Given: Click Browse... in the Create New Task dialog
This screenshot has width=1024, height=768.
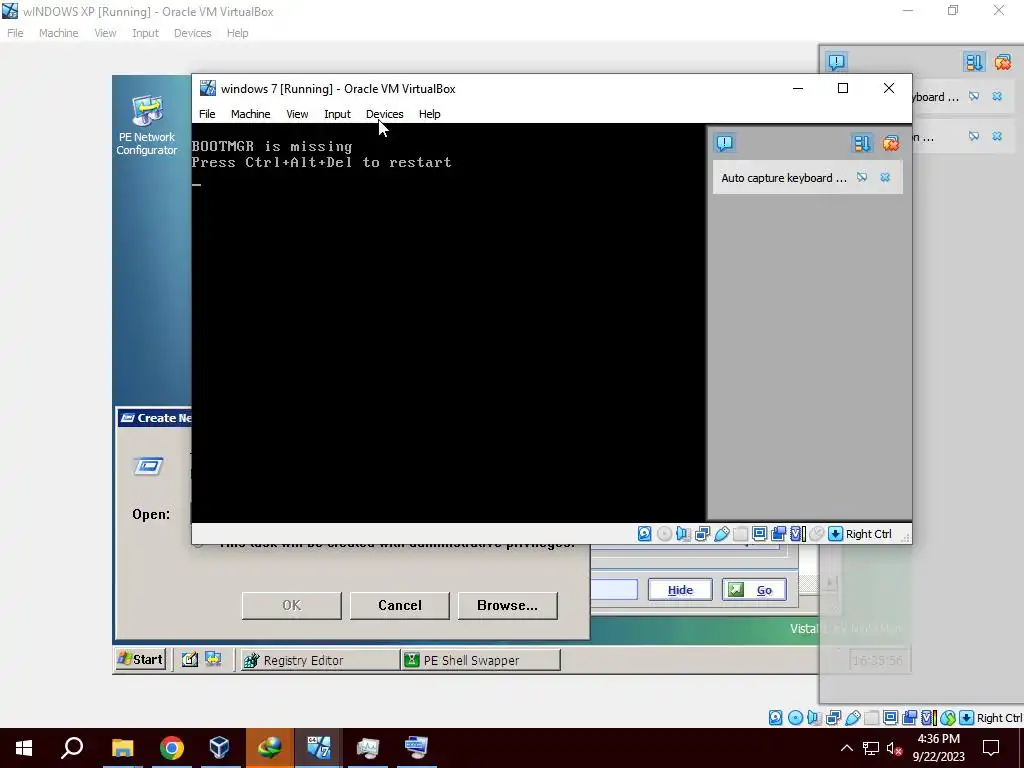Looking at the screenshot, I should [x=507, y=605].
